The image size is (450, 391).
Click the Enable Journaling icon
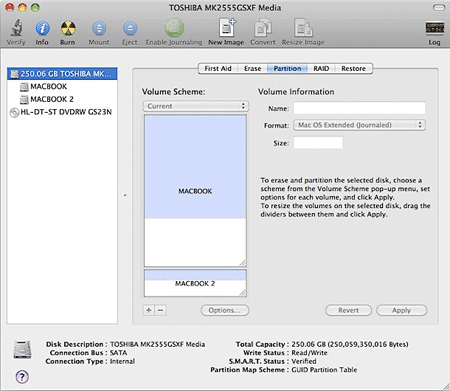click(174, 28)
